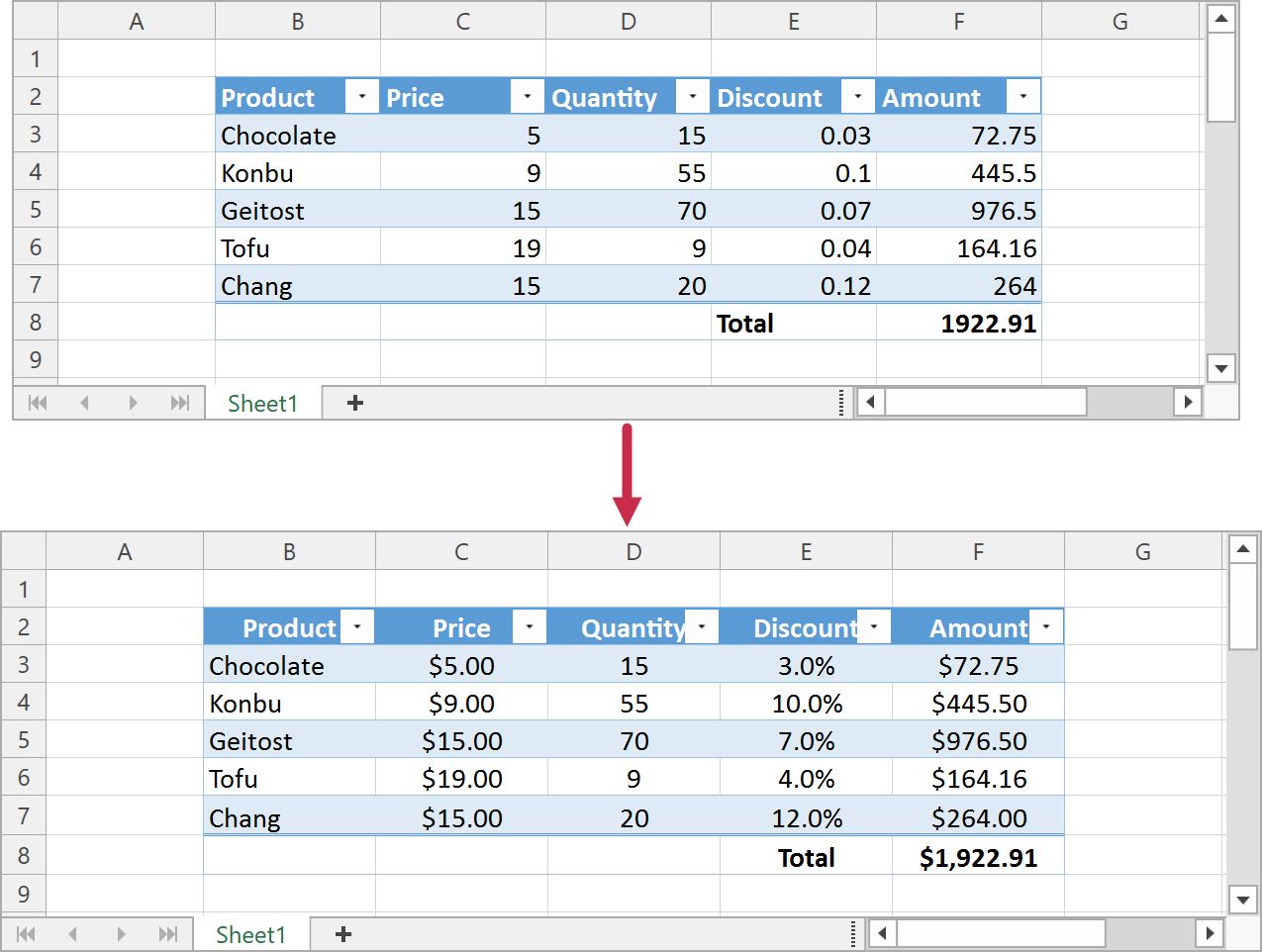Screen dimensions: 1263x952
Task: Click scroll-up arrow of the upper spreadsheet
Action: [1221, 19]
